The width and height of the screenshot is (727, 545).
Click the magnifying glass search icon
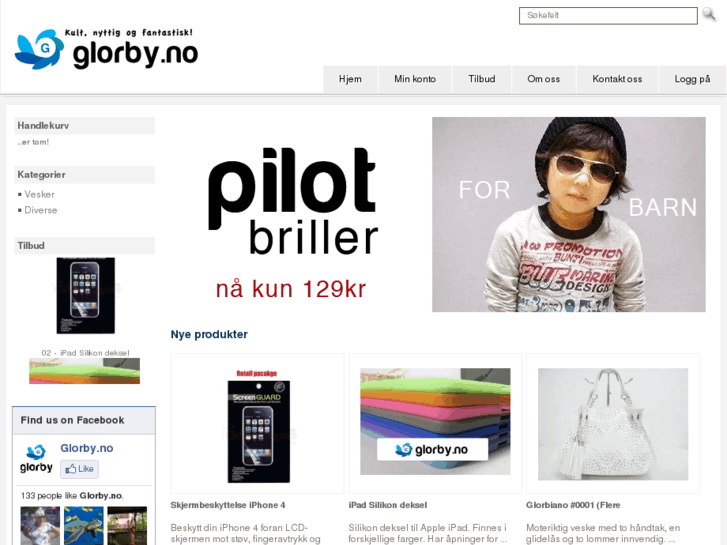click(709, 14)
